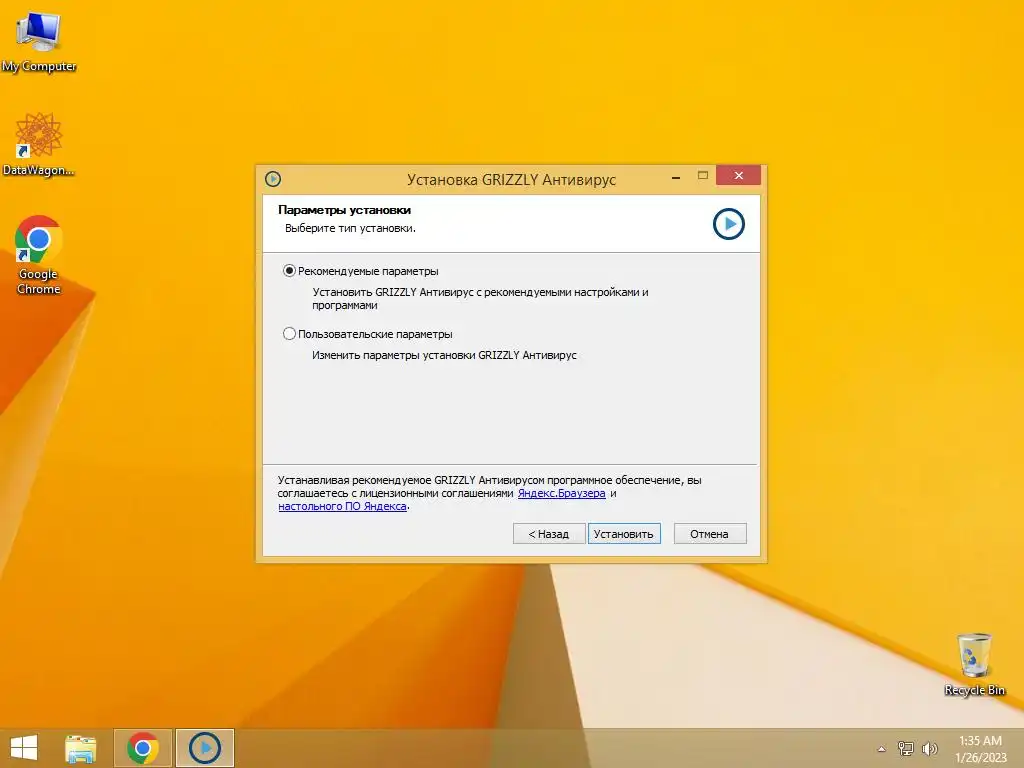Click the GRIZZLY logo in installer header
This screenshot has height=768, width=1024.
[x=729, y=224]
